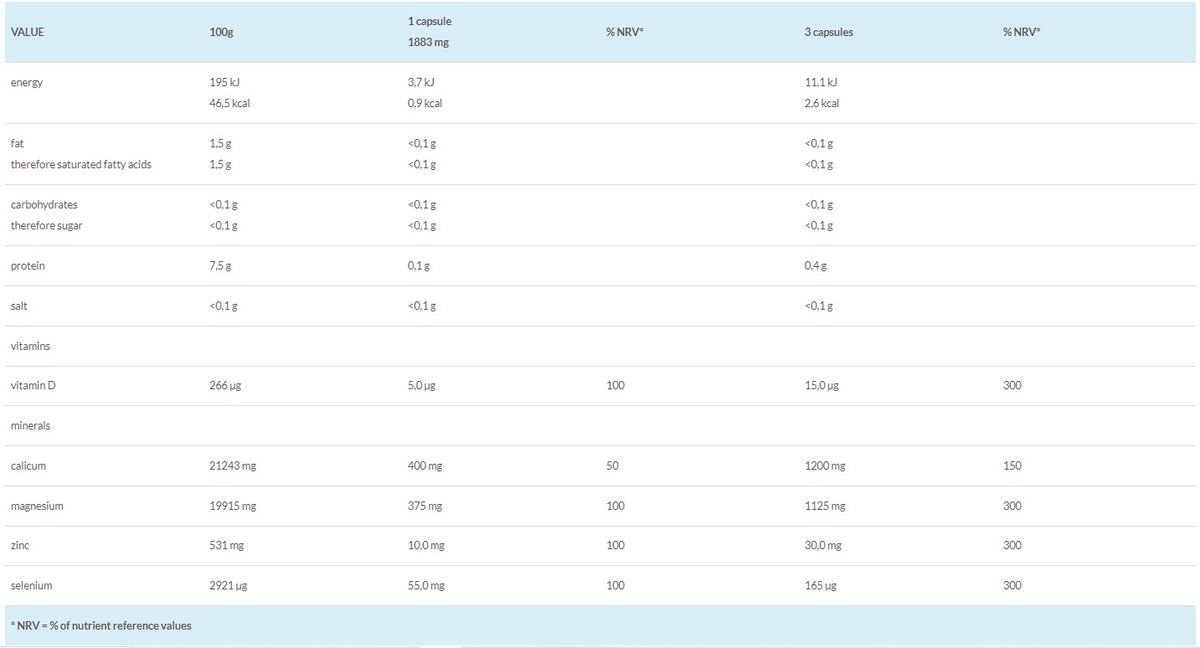The width and height of the screenshot is (1200, 648).
Task: Select the NRV footnote text
Action: 100,626
